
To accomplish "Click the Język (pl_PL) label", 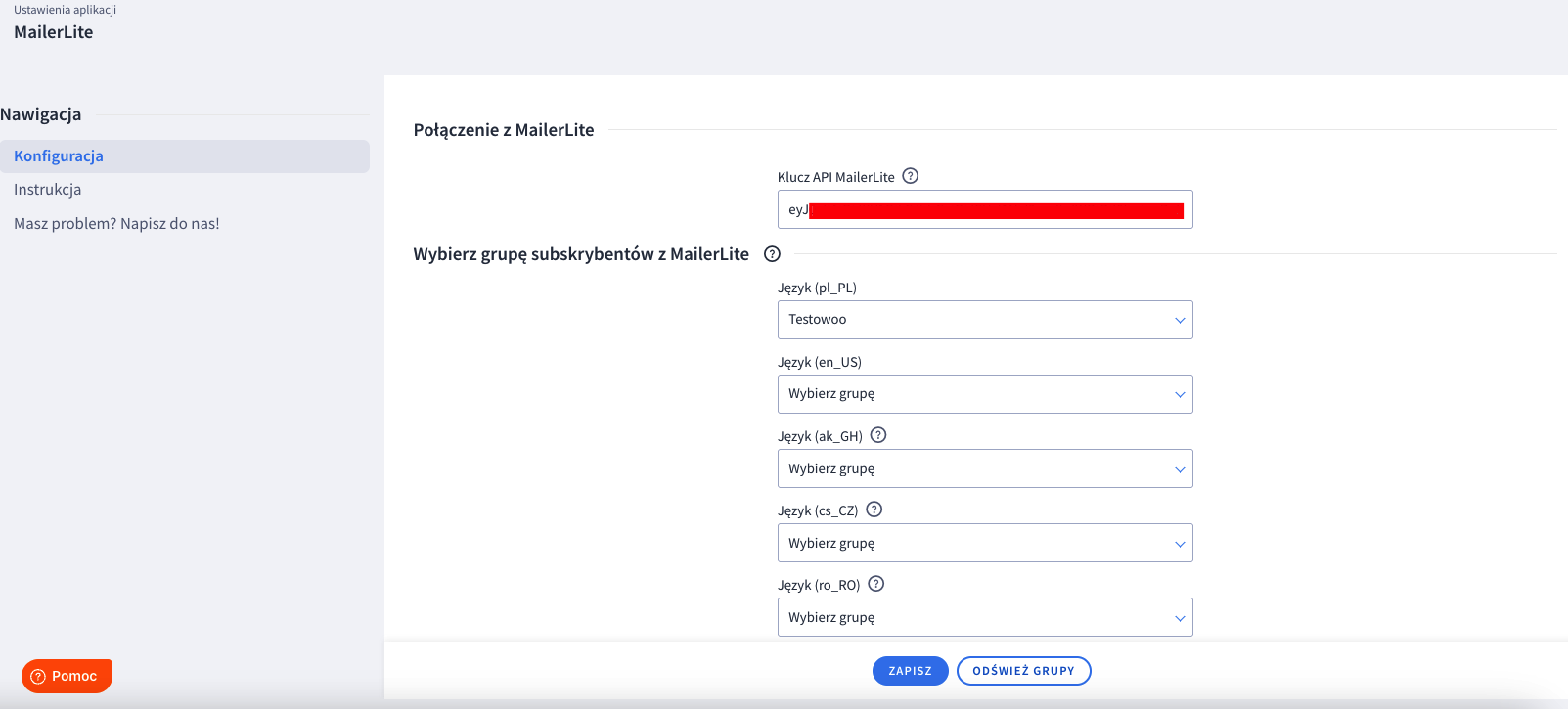I will (x=817, y=288).
